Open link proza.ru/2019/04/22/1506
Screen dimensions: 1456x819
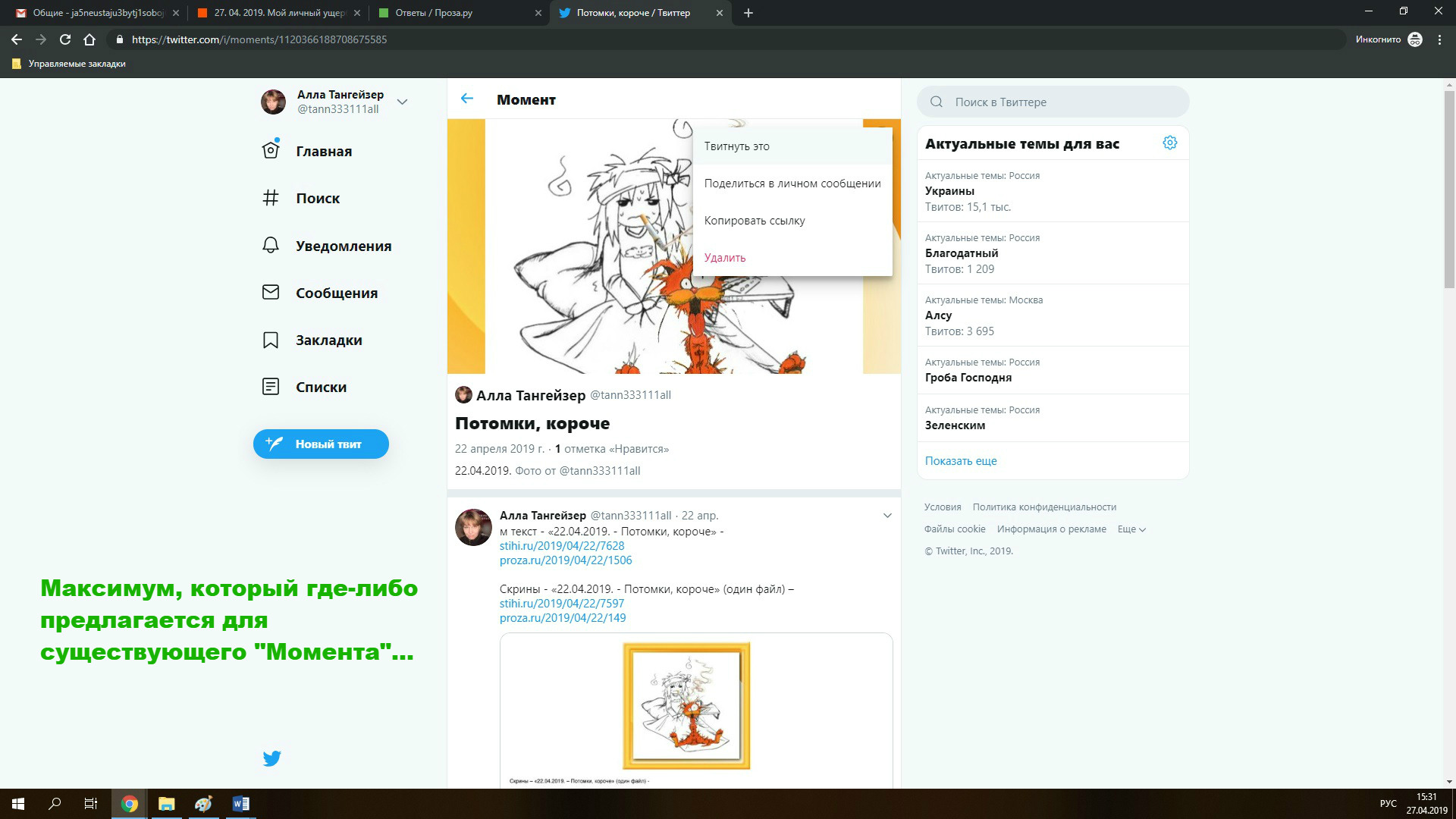point(566,560)
